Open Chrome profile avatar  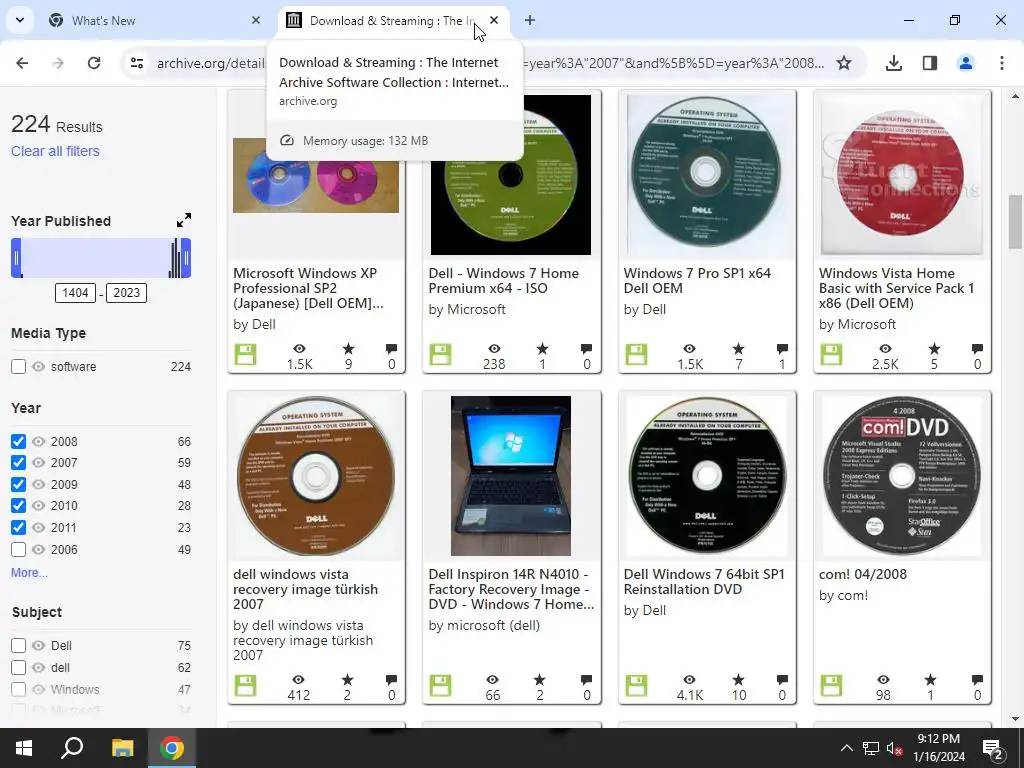tap(966, 63)
